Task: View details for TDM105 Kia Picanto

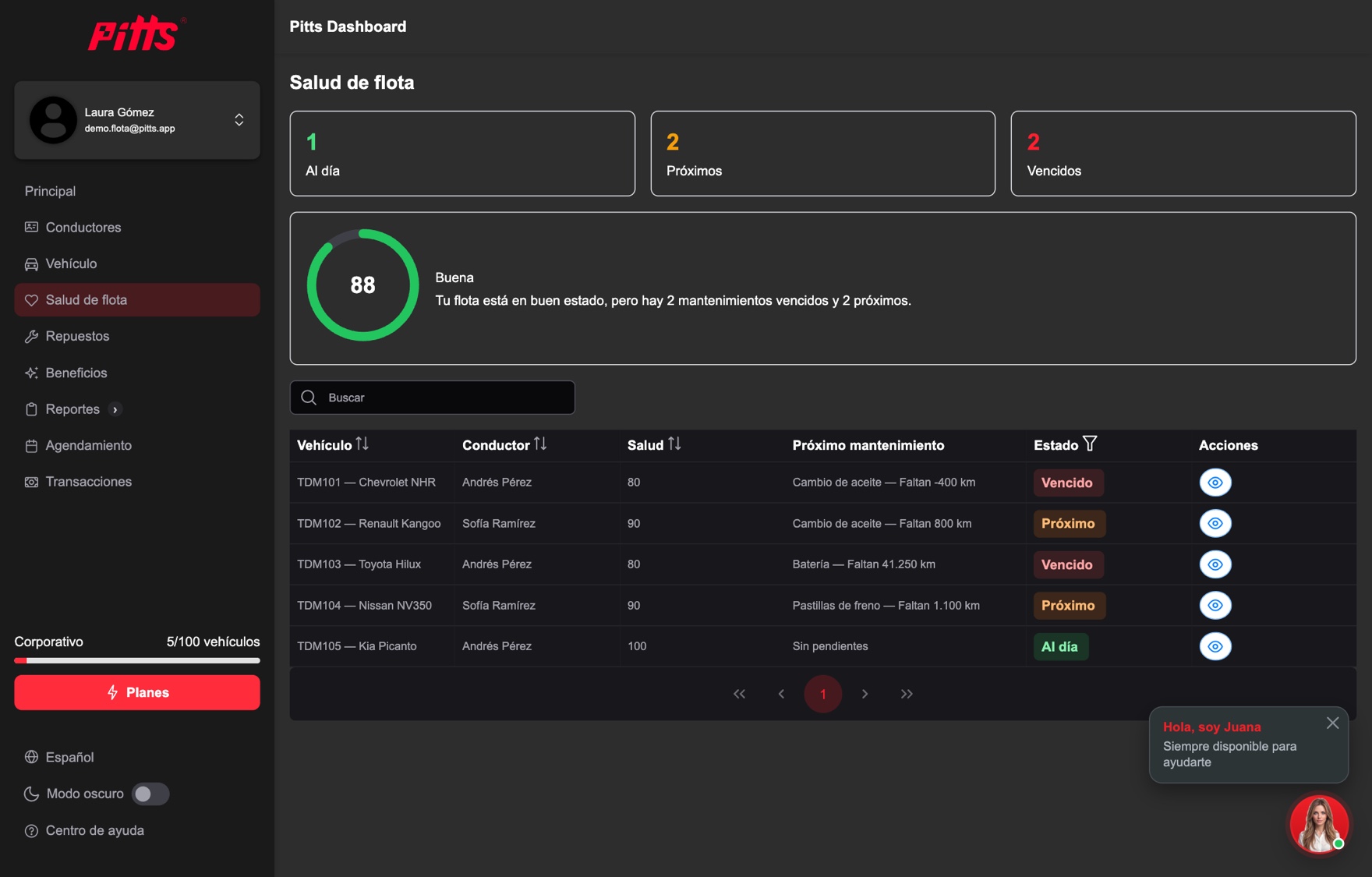Action: point(1215,646)
